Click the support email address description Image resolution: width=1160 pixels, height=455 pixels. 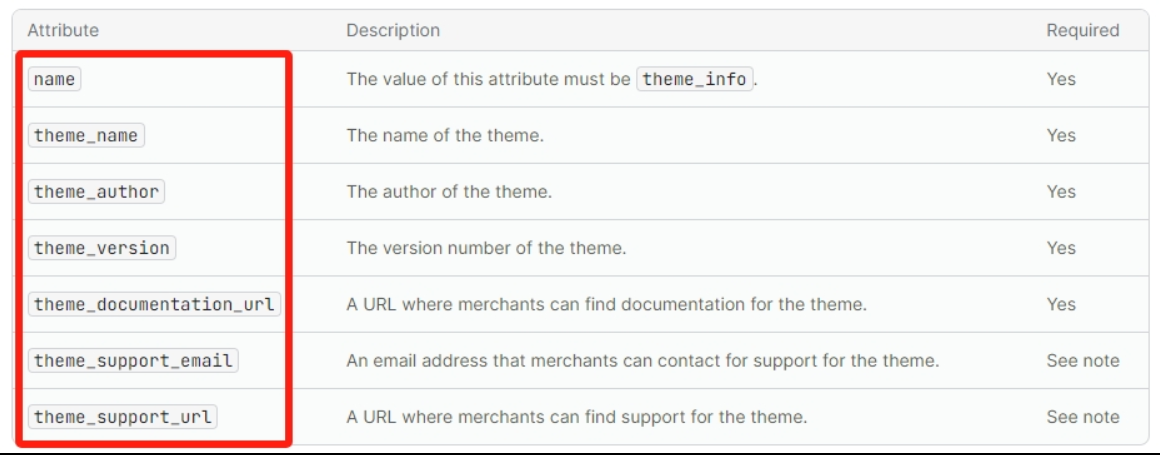[x=642, y=359]
